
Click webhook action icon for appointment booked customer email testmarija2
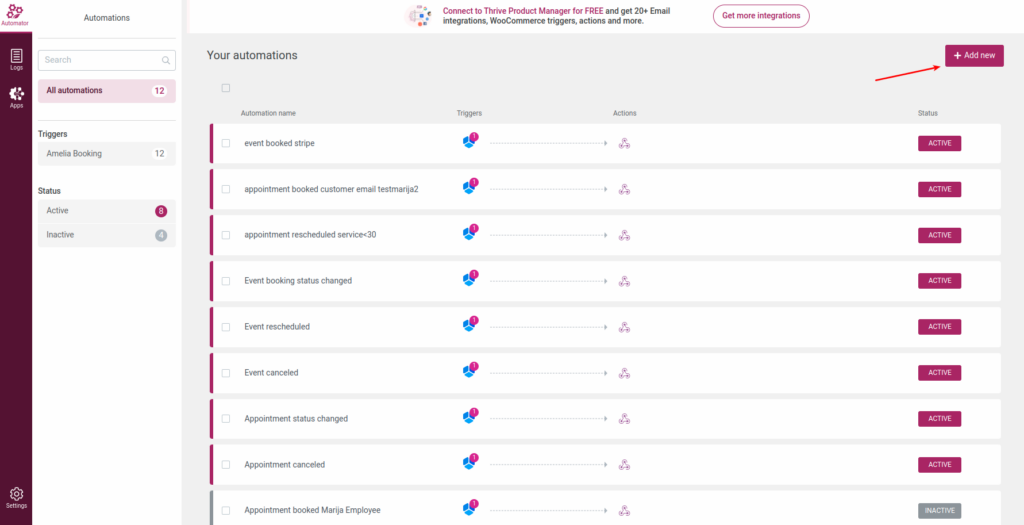tap(624, 189)
